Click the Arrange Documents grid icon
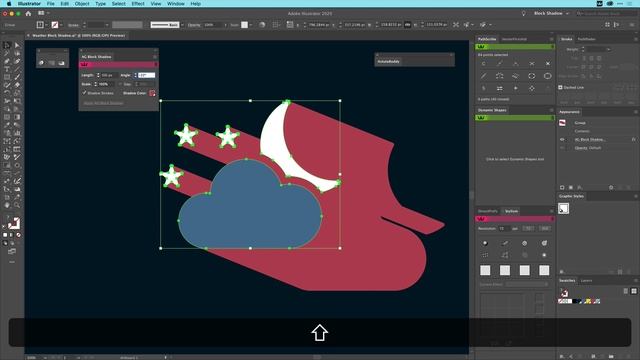 (41, 13)
